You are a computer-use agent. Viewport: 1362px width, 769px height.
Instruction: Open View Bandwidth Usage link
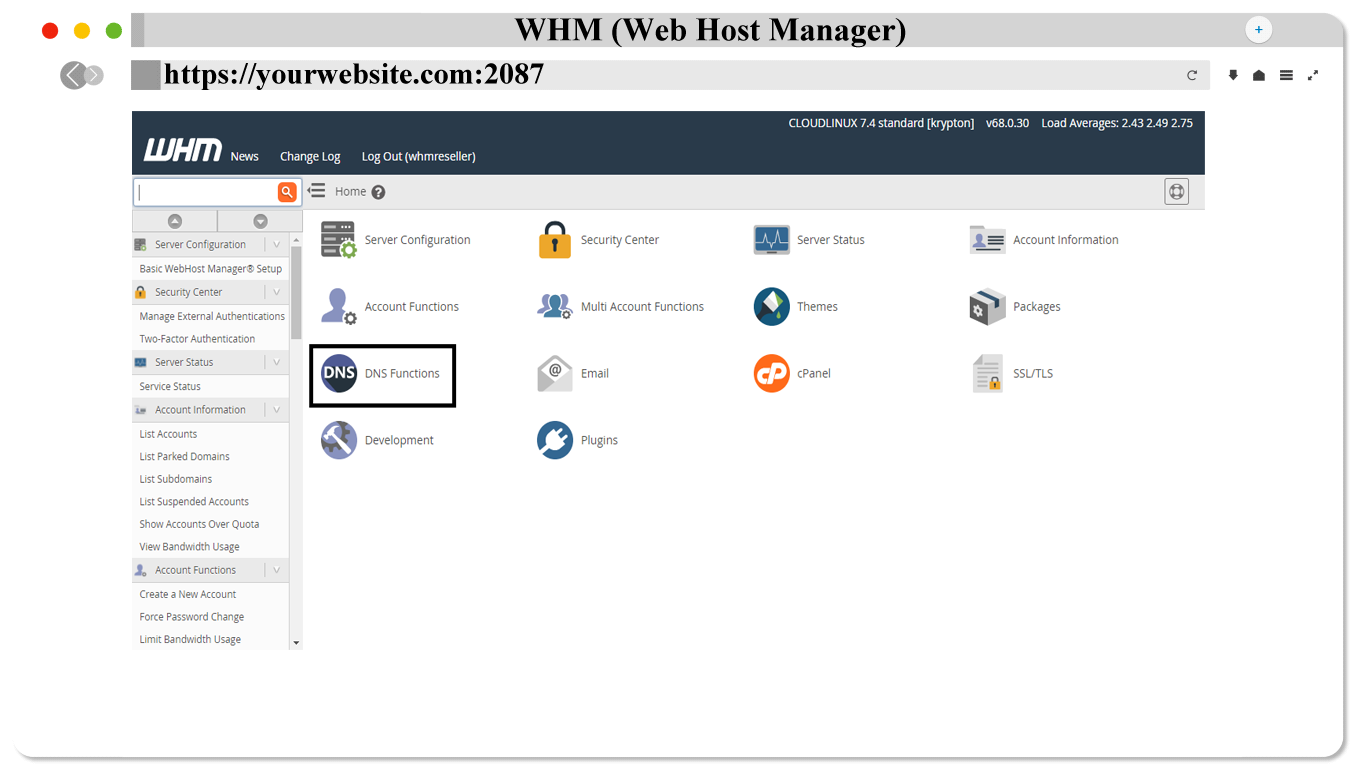189,547
